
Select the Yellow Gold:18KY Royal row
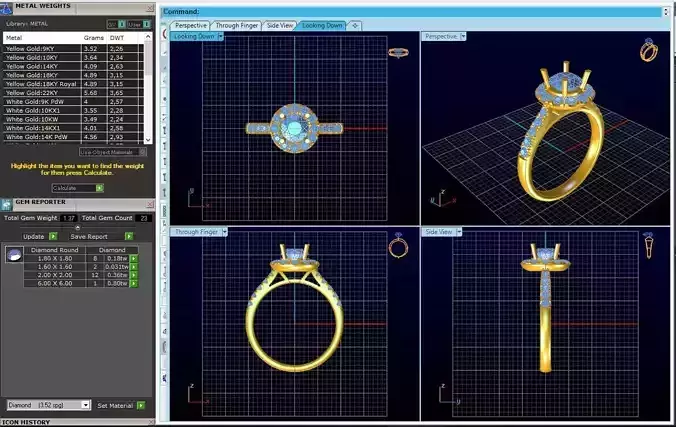[73, 84]
